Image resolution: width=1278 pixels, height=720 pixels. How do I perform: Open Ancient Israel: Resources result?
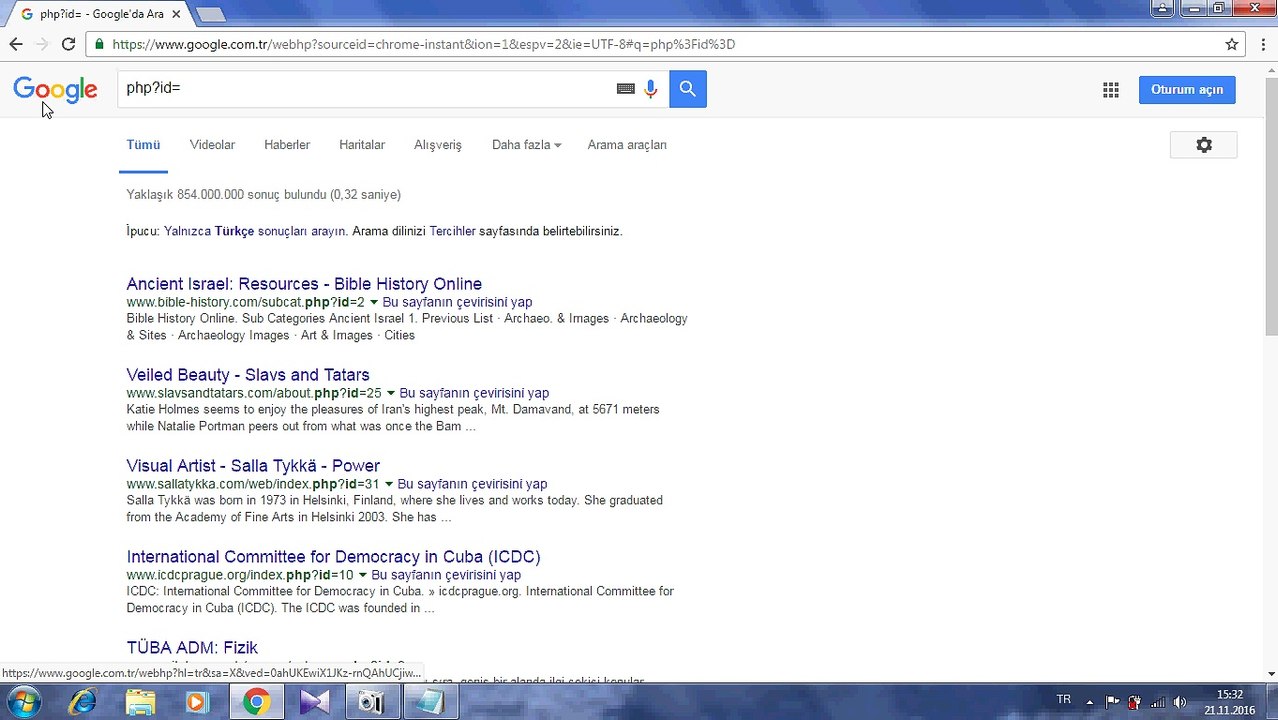pyautogui.click(x=304, y=284)
